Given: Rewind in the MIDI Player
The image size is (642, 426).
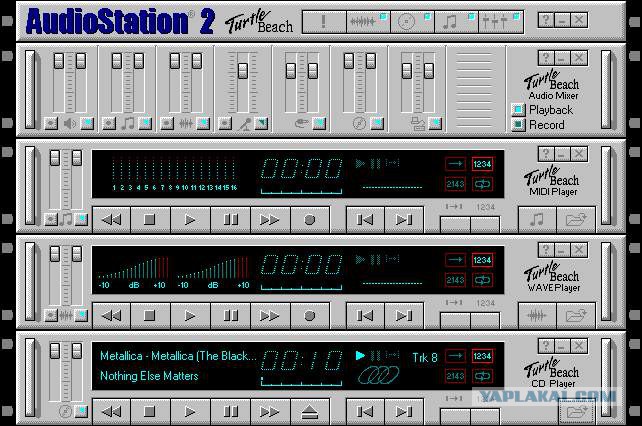Looking at the screenshot, I should coord(111,220).
